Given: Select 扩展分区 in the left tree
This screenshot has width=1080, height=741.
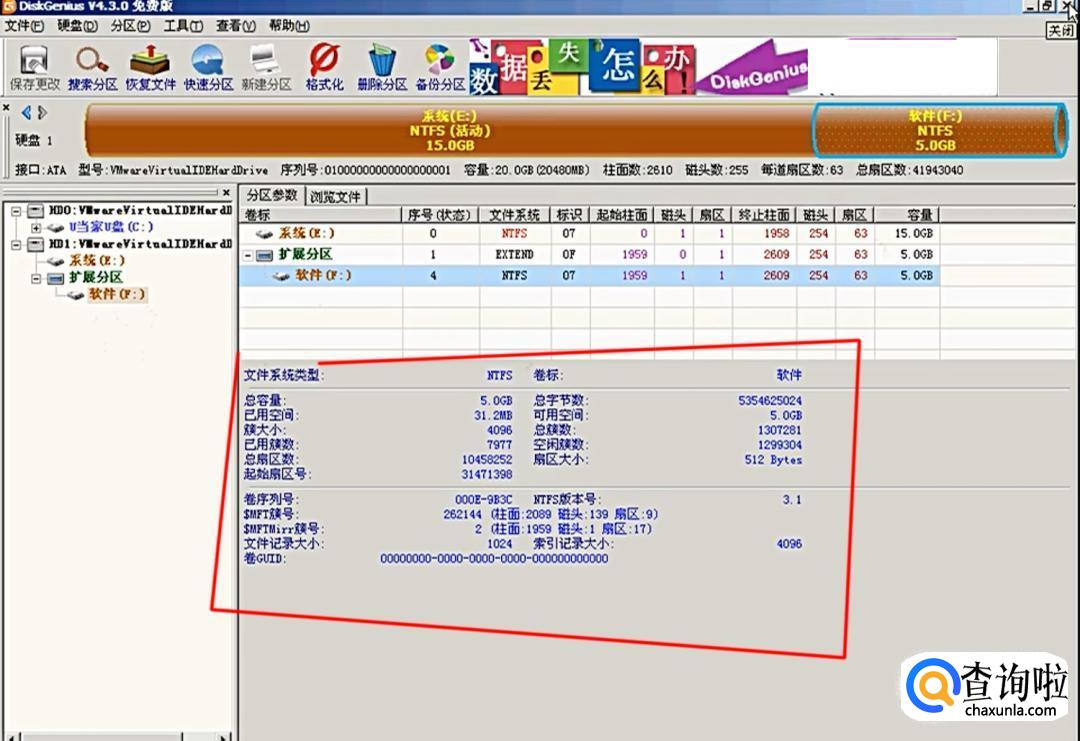Looking at the screenshot, I should click(x=96, y=278).
